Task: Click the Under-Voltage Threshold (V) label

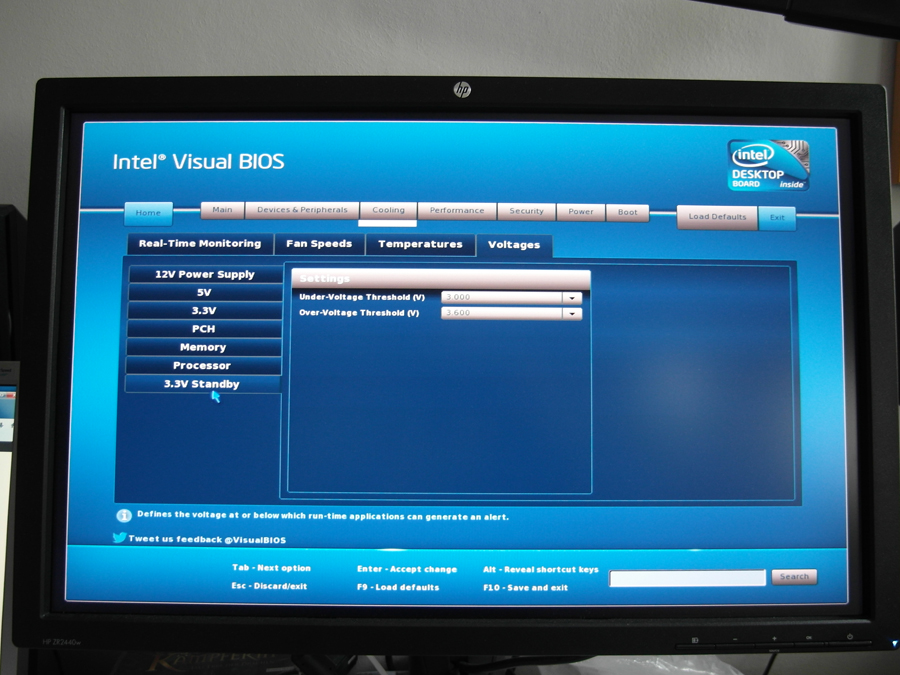Action: (362, 297)
